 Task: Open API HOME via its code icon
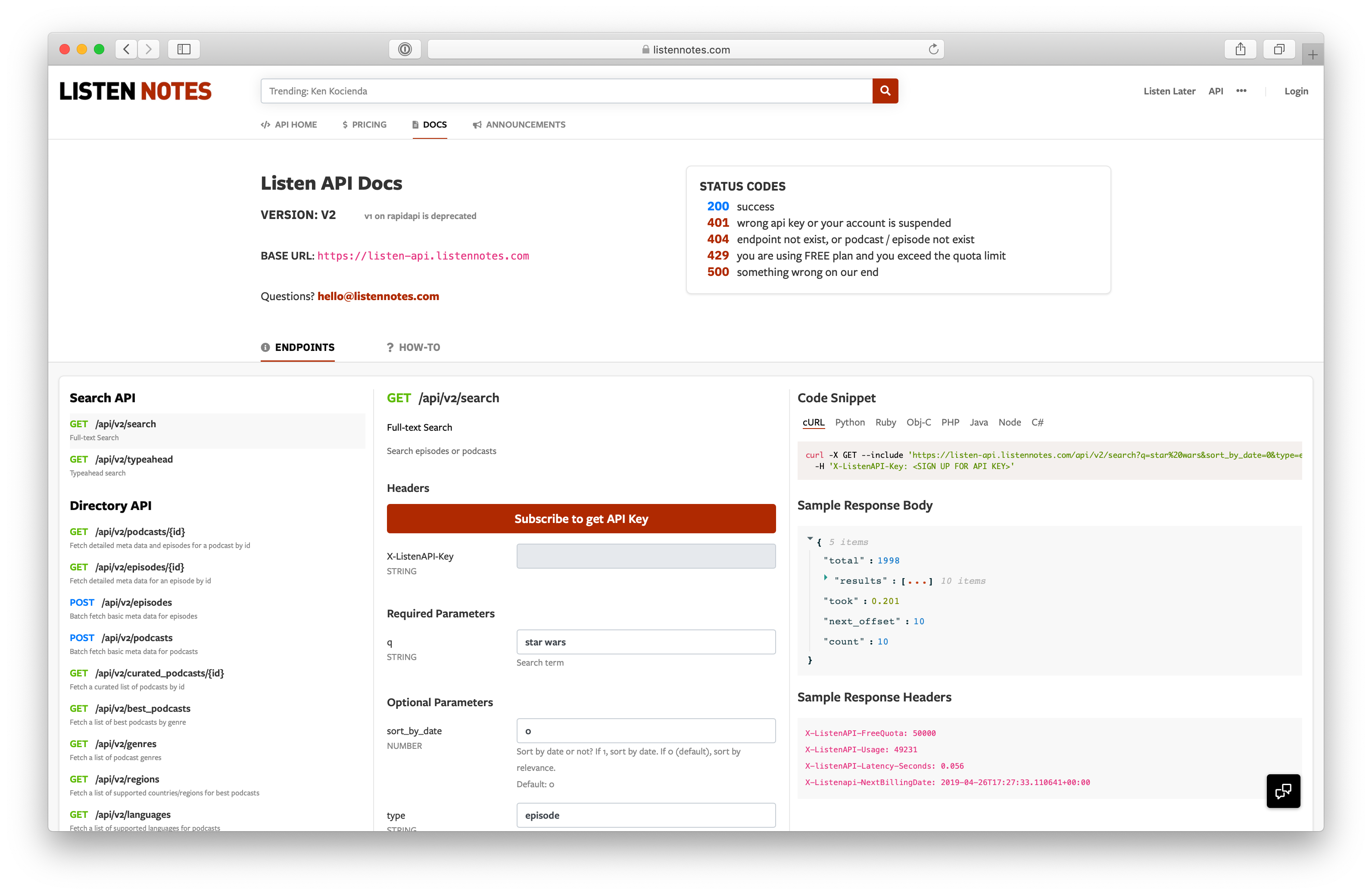[x=266, y=124]
